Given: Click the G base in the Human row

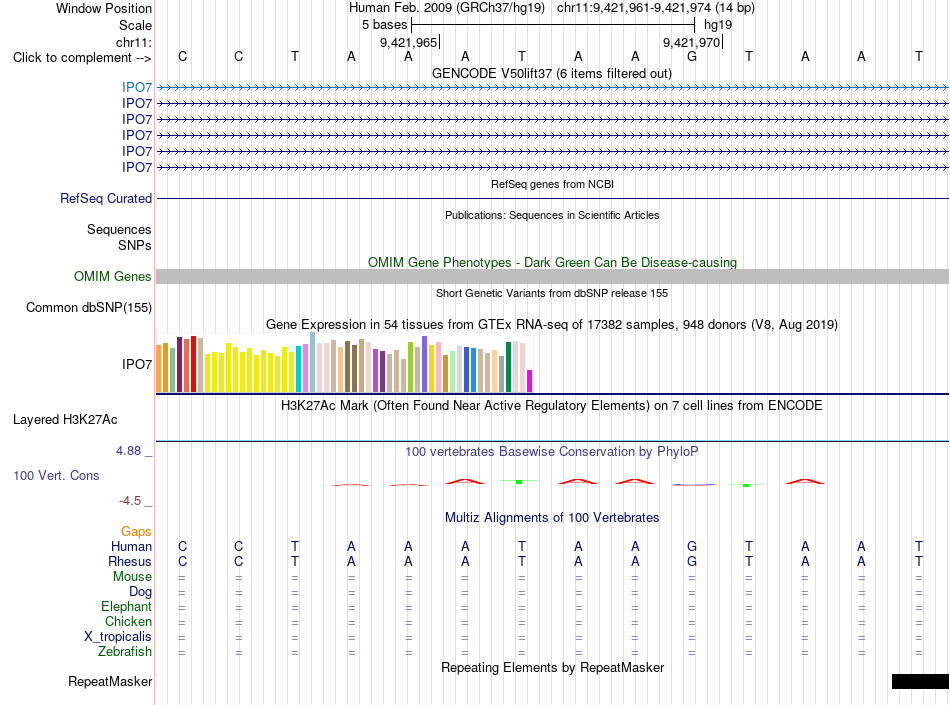Looking at the screenshot, I should (x=692, y=547).
